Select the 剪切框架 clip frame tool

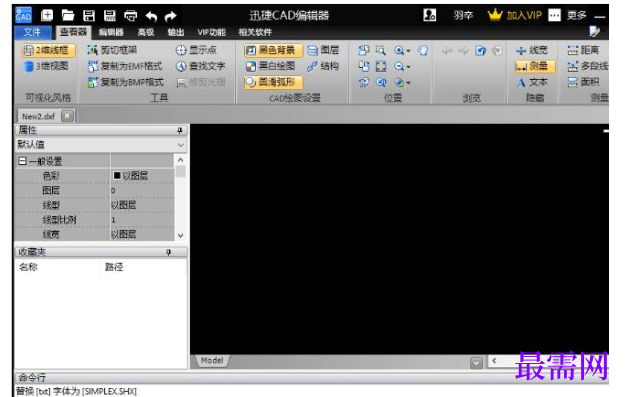[x=112, y=50]
